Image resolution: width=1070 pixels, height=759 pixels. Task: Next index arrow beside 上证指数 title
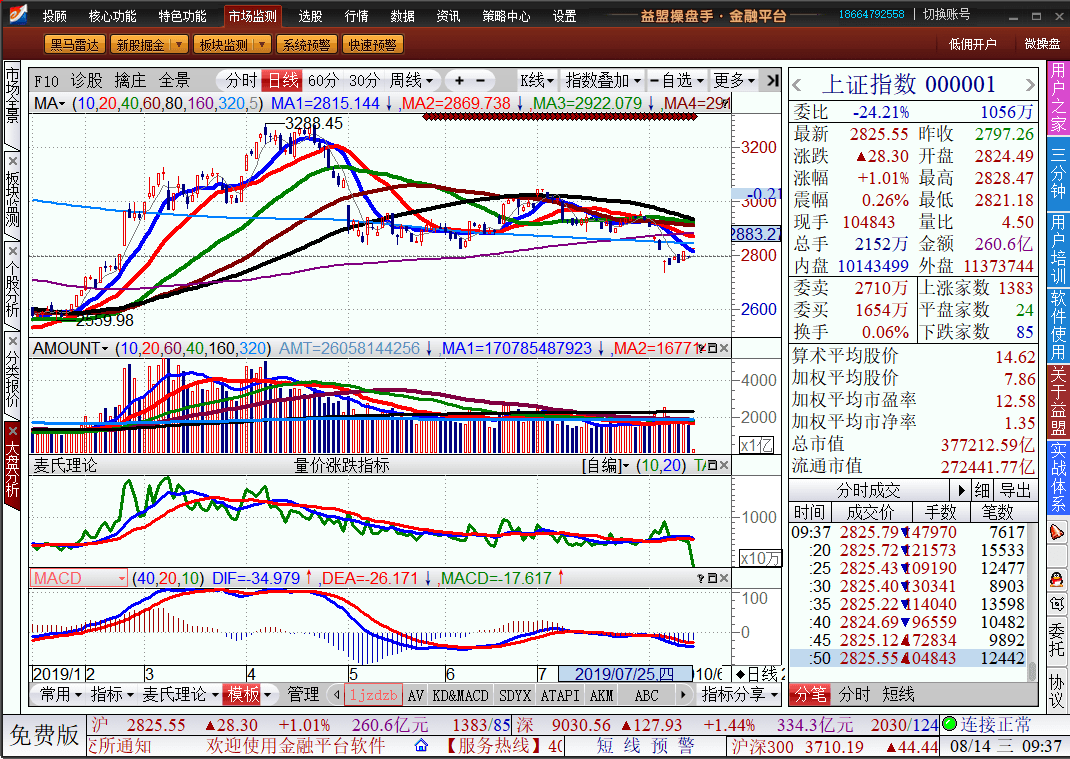[x=1030, y=86]
